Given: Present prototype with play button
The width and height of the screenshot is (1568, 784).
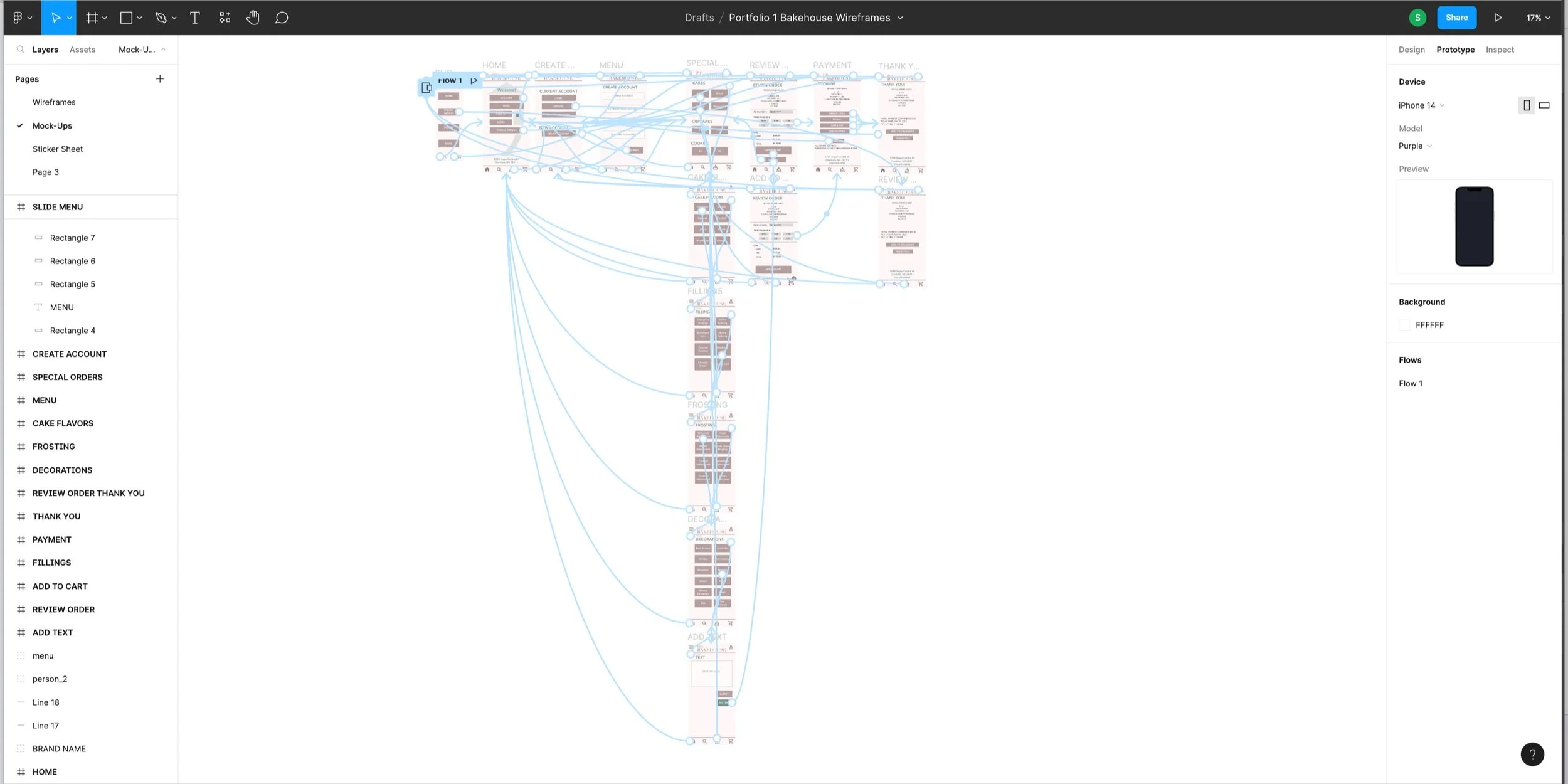Looking at the screenshot, I should pos(1498,18).
